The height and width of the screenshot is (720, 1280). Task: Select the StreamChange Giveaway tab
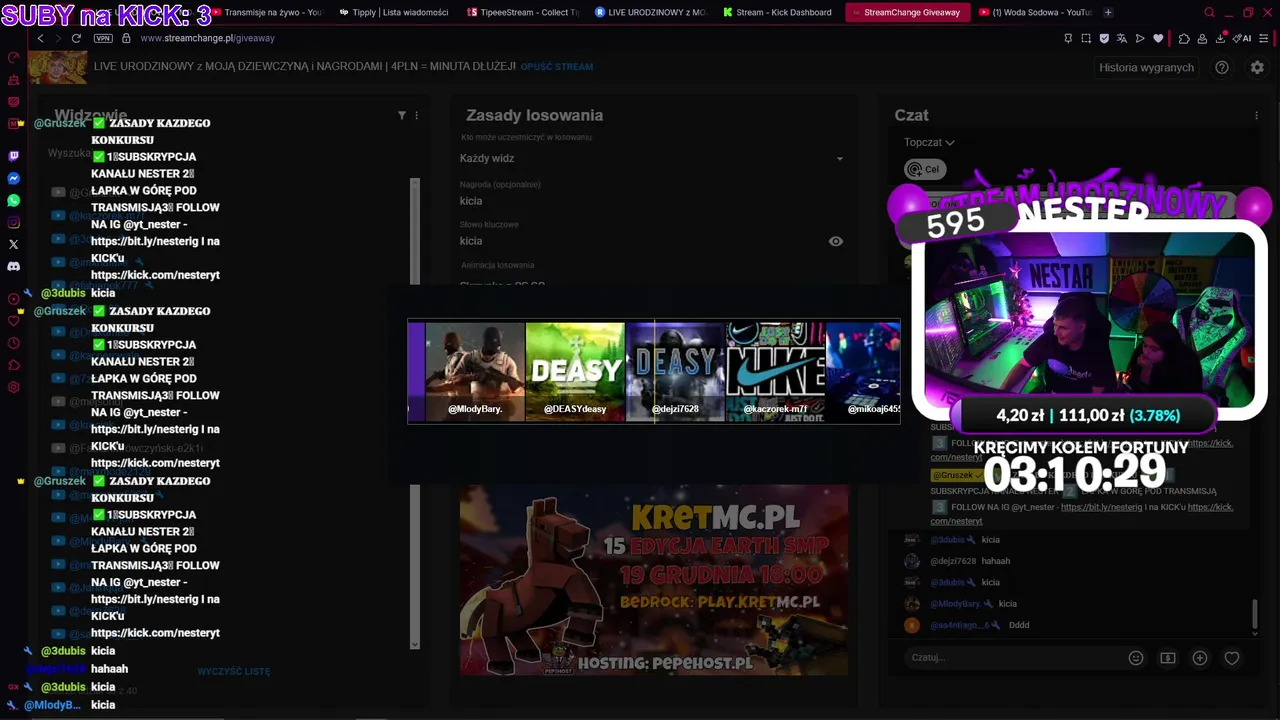click(x=906, y=12)
